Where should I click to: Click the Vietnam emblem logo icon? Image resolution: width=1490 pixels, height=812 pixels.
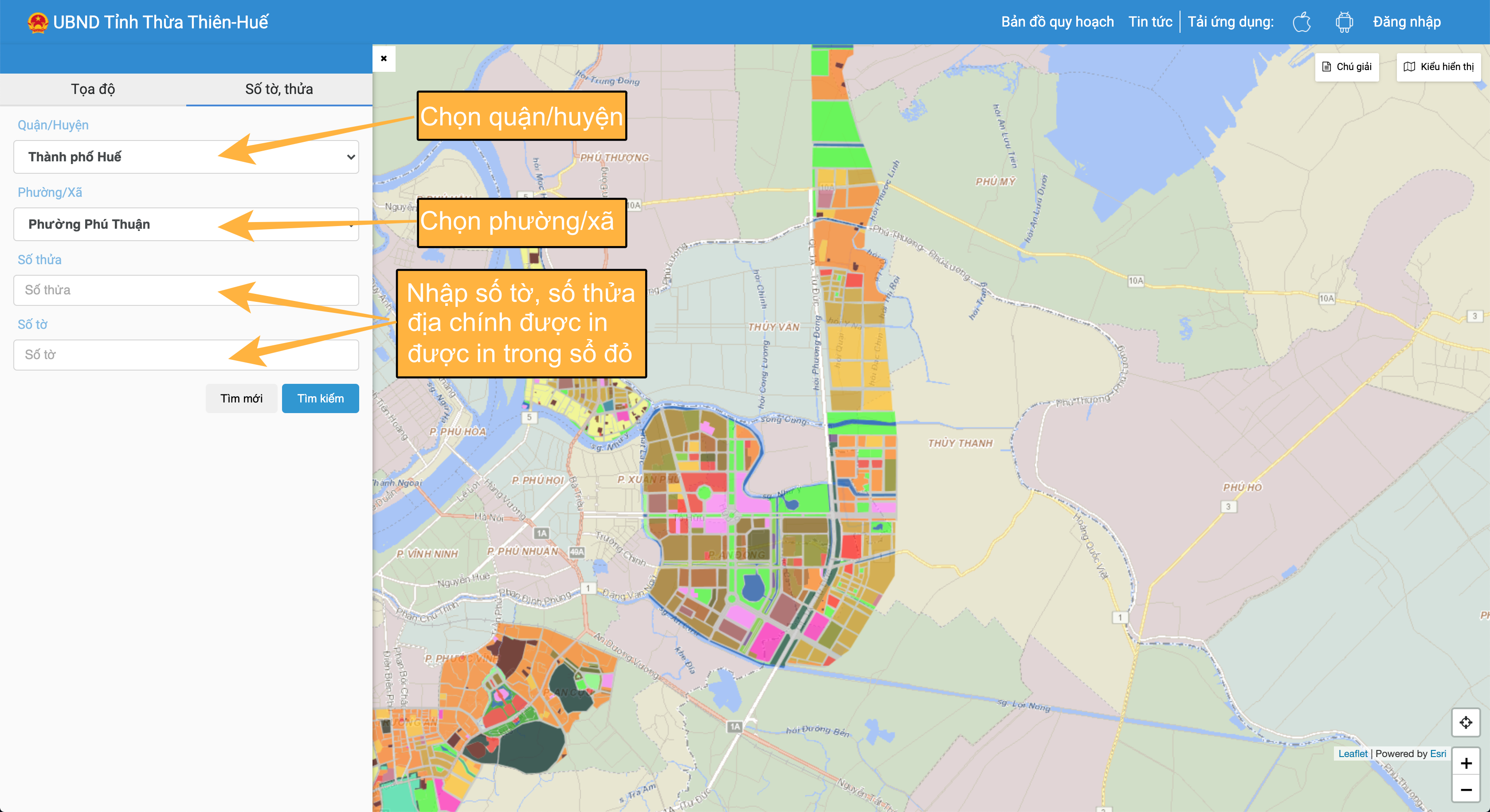pos(38,23)
